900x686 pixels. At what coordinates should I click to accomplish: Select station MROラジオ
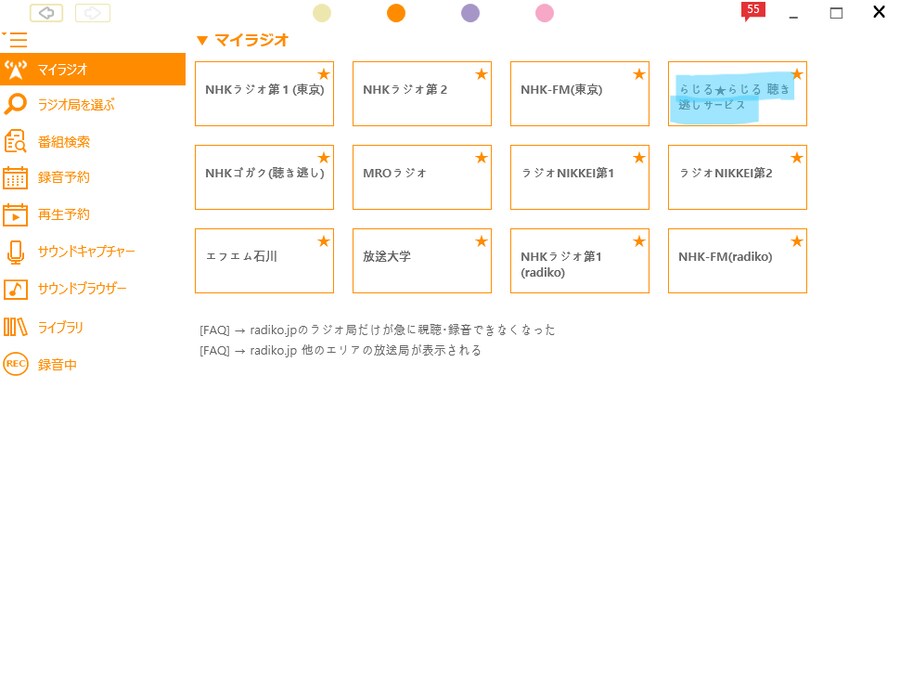coord(422,177)
